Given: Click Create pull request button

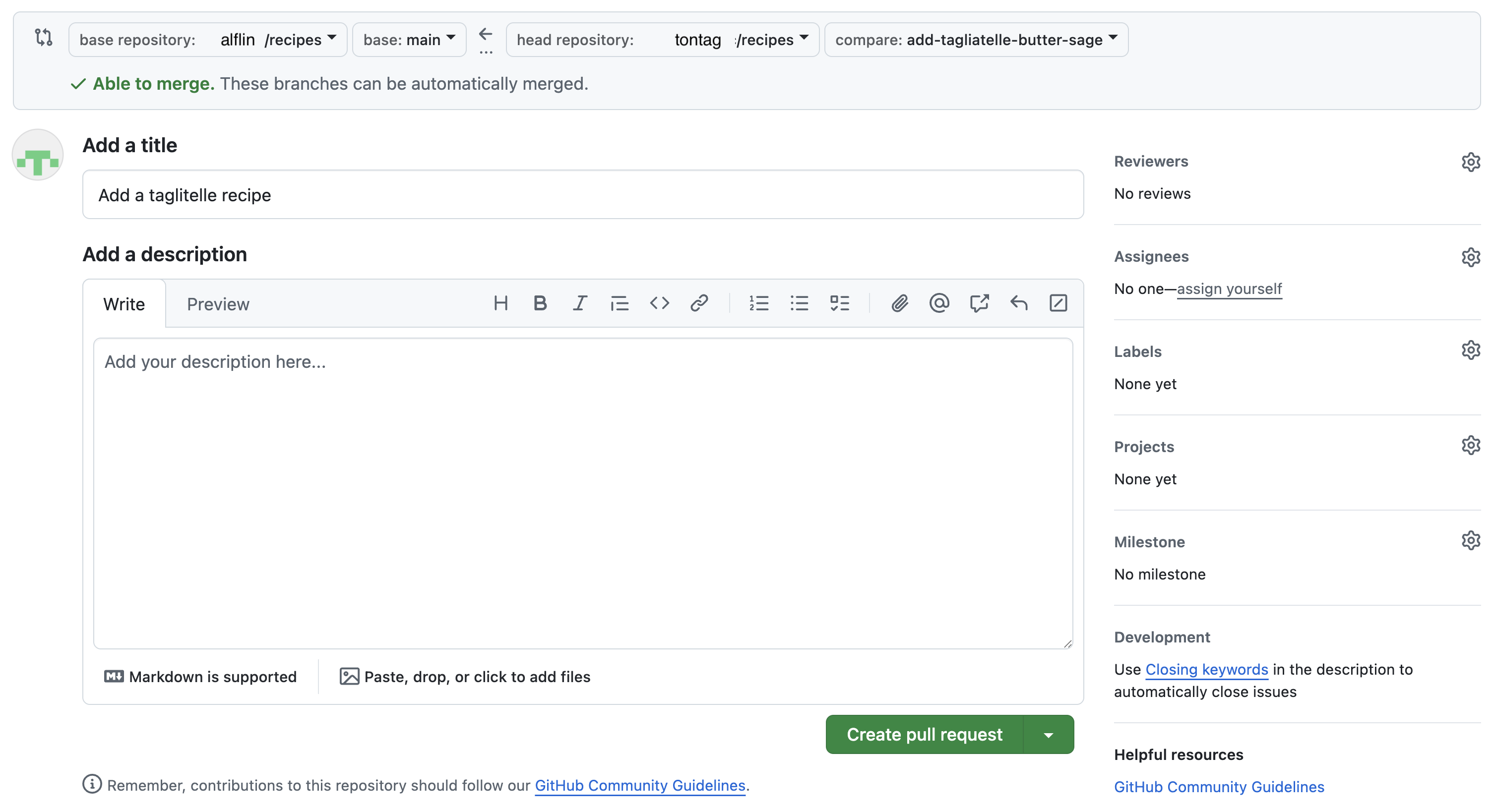Looking at the screenshot, I should [924, 734].
